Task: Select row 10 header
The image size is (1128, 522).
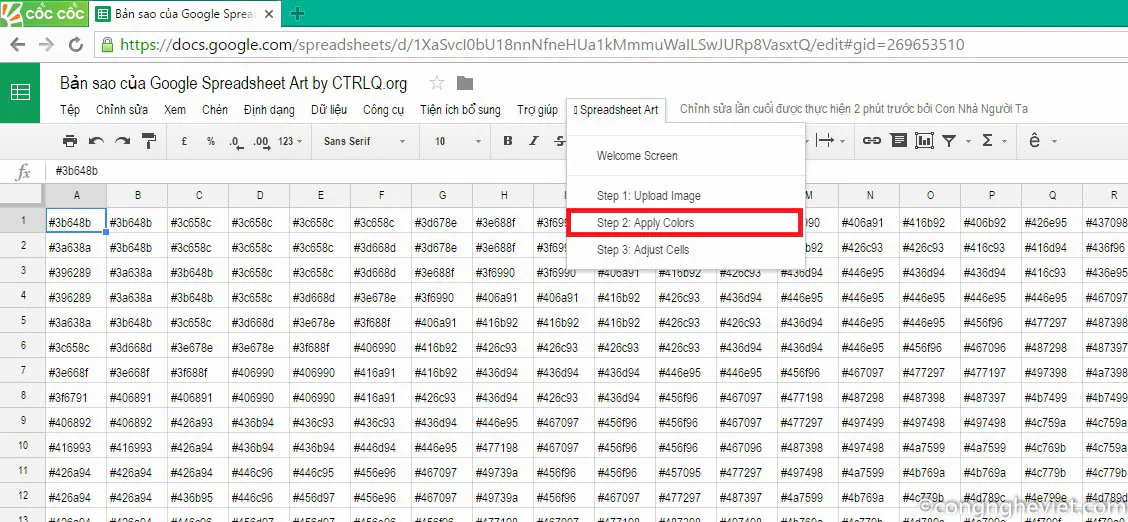Action: [x=23, y=445]
